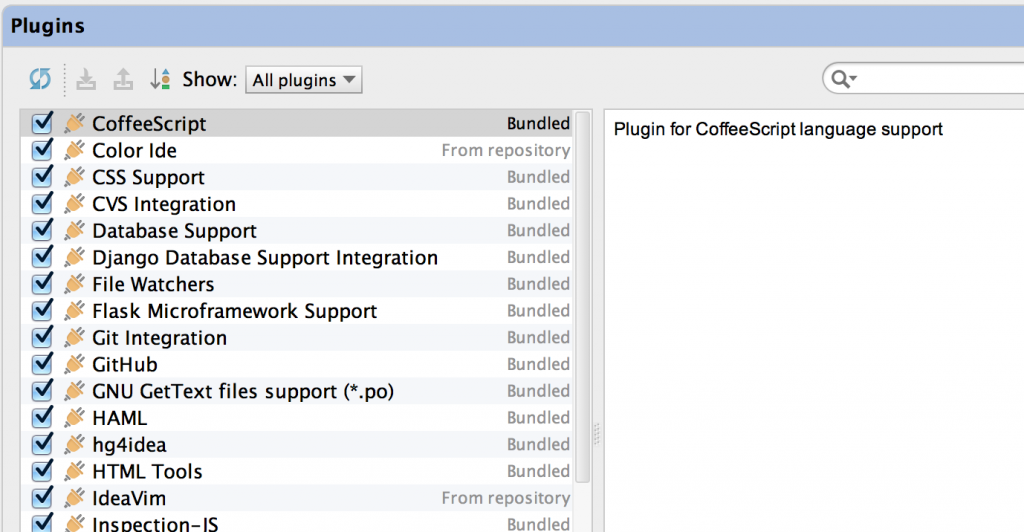The height and width of the screenshot is (532, 1024).
Task: Click the sort plugins by status icon
Action: [x=160, y=80]
